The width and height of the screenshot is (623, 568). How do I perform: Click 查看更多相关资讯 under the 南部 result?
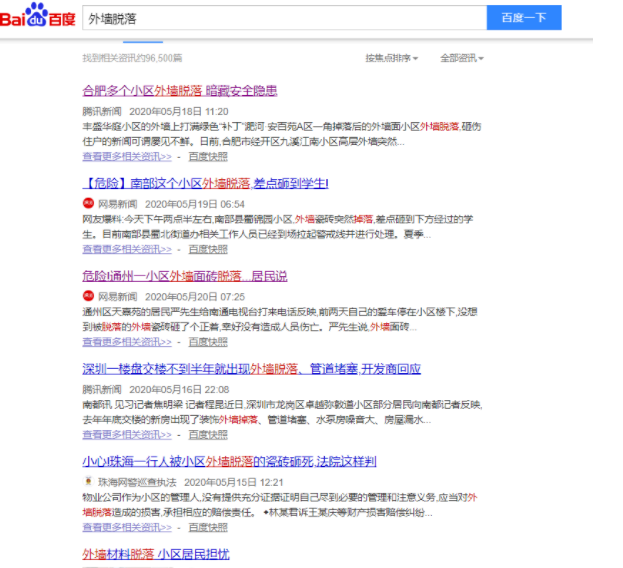127,249
